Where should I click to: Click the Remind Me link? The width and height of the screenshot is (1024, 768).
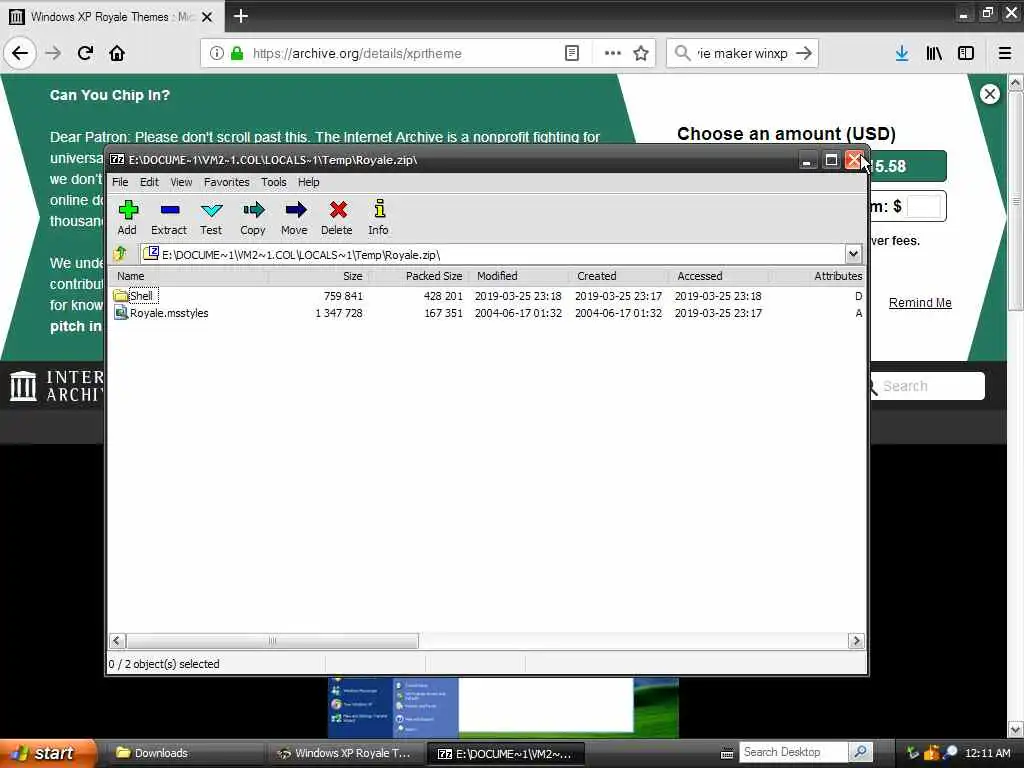pyautogui.click(x=920, y=303)
